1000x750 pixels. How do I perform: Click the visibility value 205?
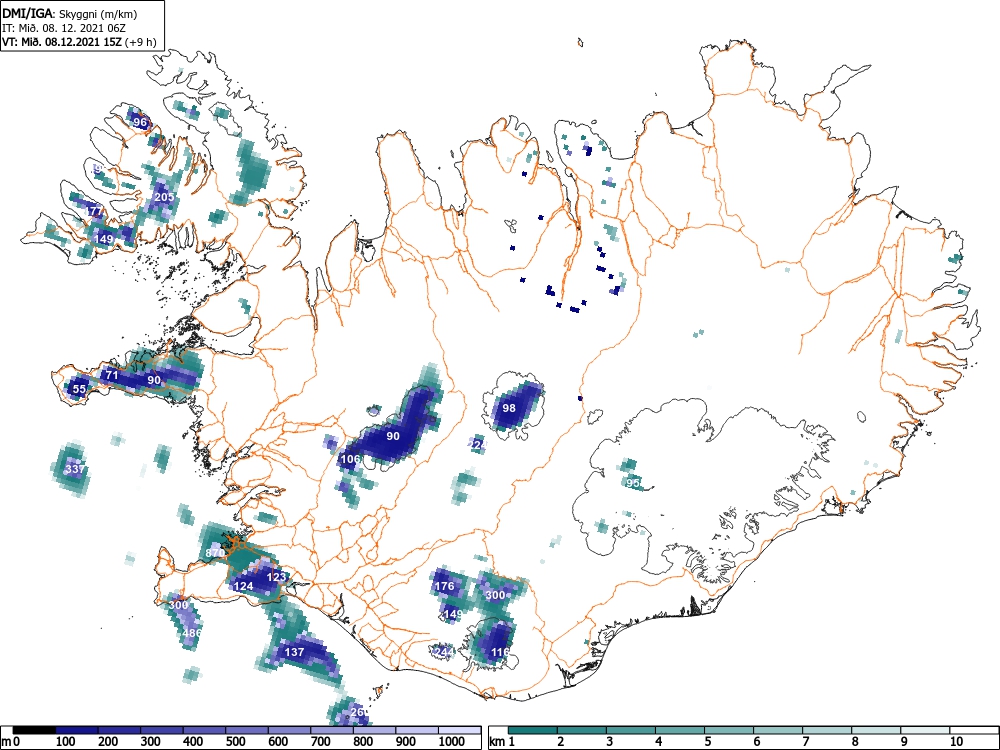tap(165, 196)
